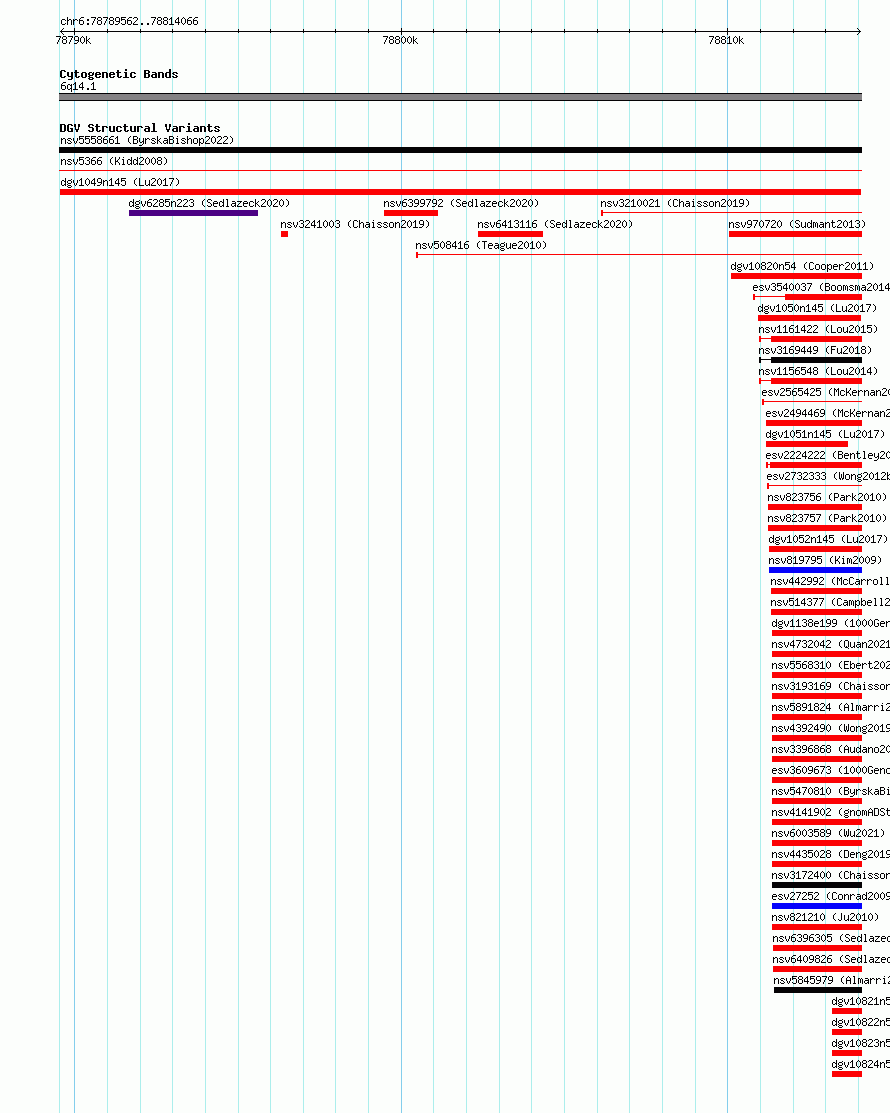
Task: Open nsv821210 (Ju2010) variant
Action: coord(825,918)
